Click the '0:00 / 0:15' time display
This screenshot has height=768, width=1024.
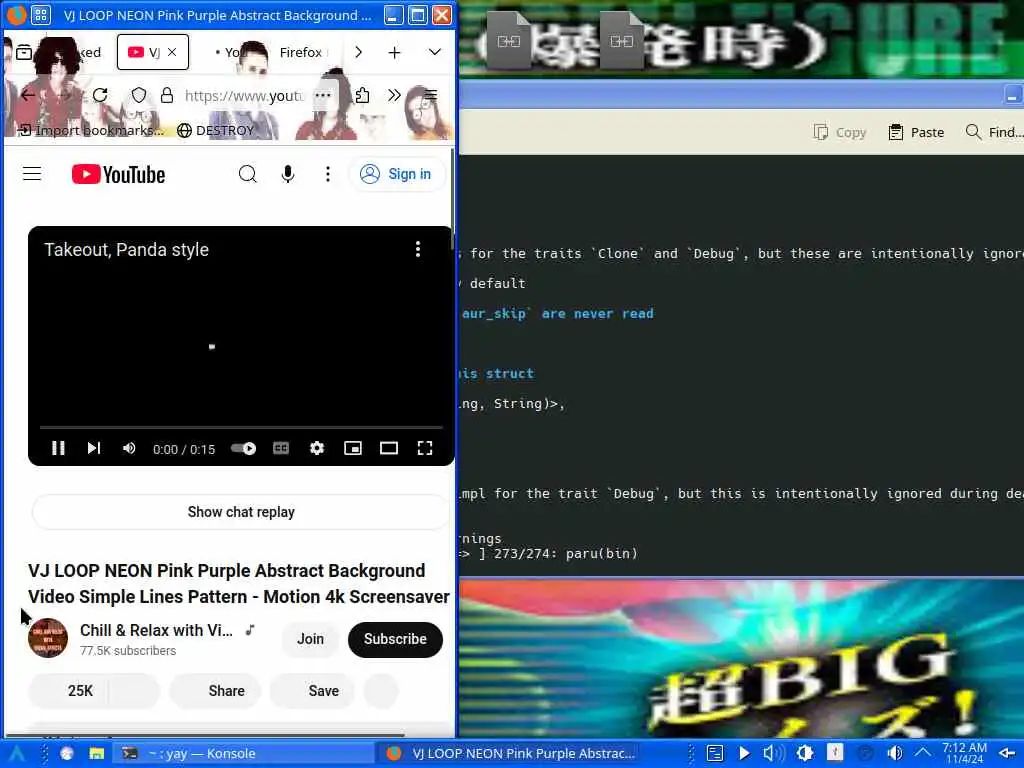coord(184,449)
